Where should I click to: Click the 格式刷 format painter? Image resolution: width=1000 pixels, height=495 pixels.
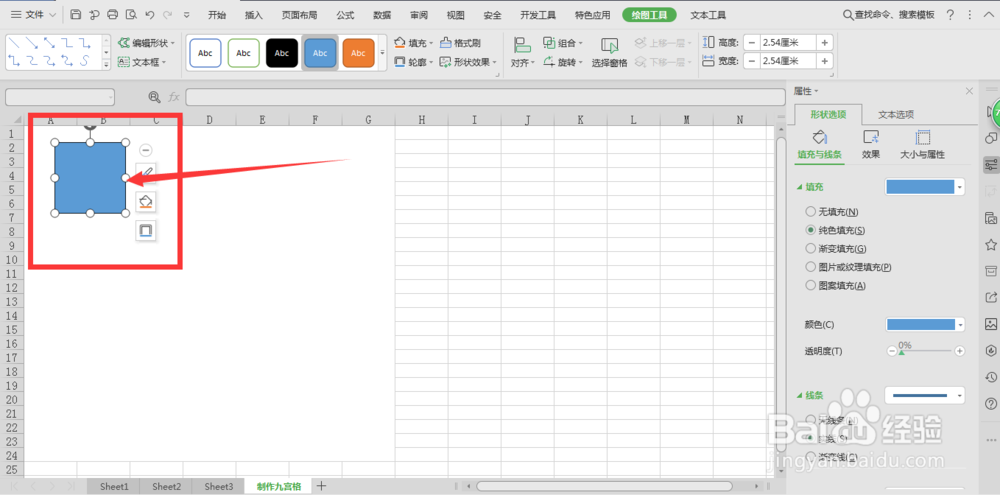click(x=460, y=43)
